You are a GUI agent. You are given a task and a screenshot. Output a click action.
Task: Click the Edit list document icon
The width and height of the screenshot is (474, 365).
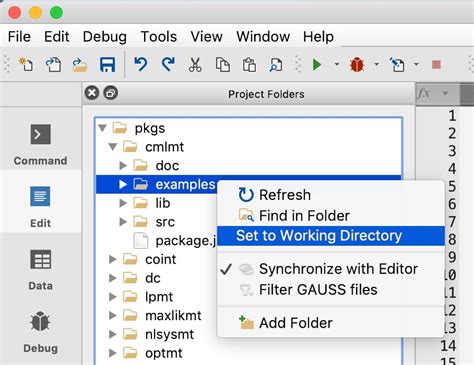397,64
